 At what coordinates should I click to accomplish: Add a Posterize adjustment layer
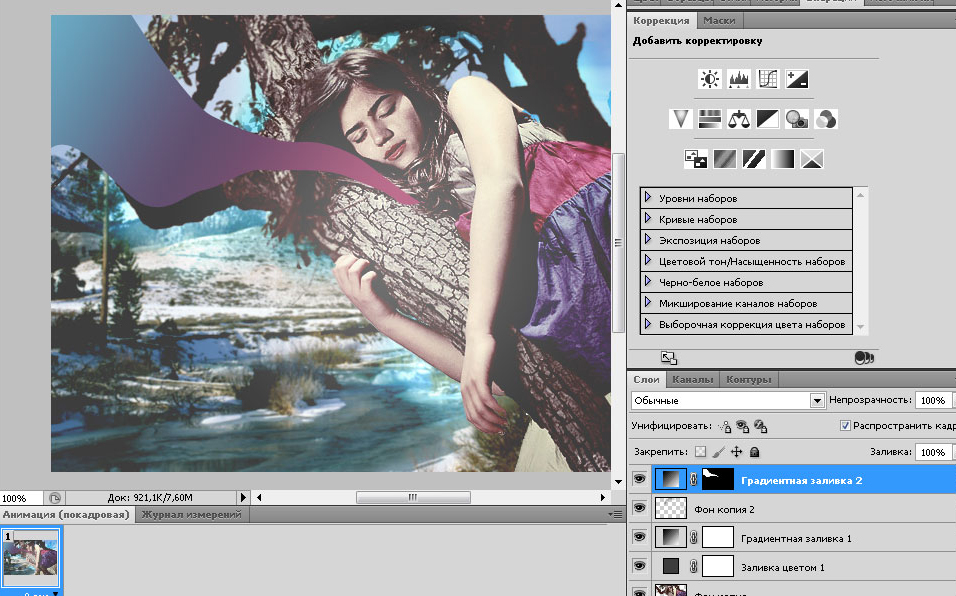click(x=724, y=159)
